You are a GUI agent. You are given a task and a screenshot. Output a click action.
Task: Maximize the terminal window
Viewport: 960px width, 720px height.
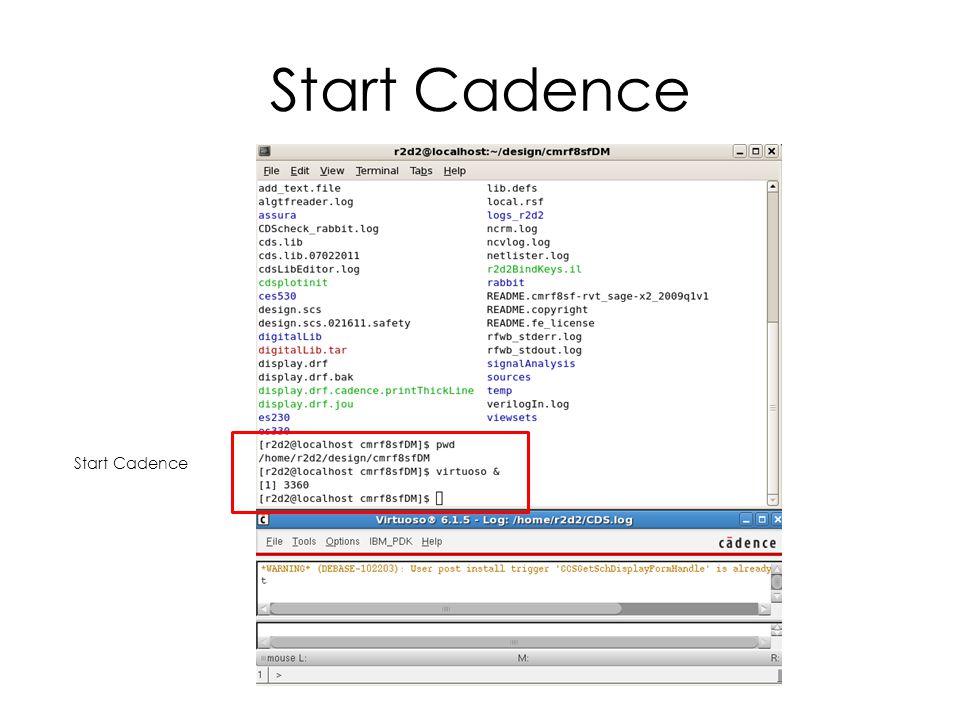point(756,151)
